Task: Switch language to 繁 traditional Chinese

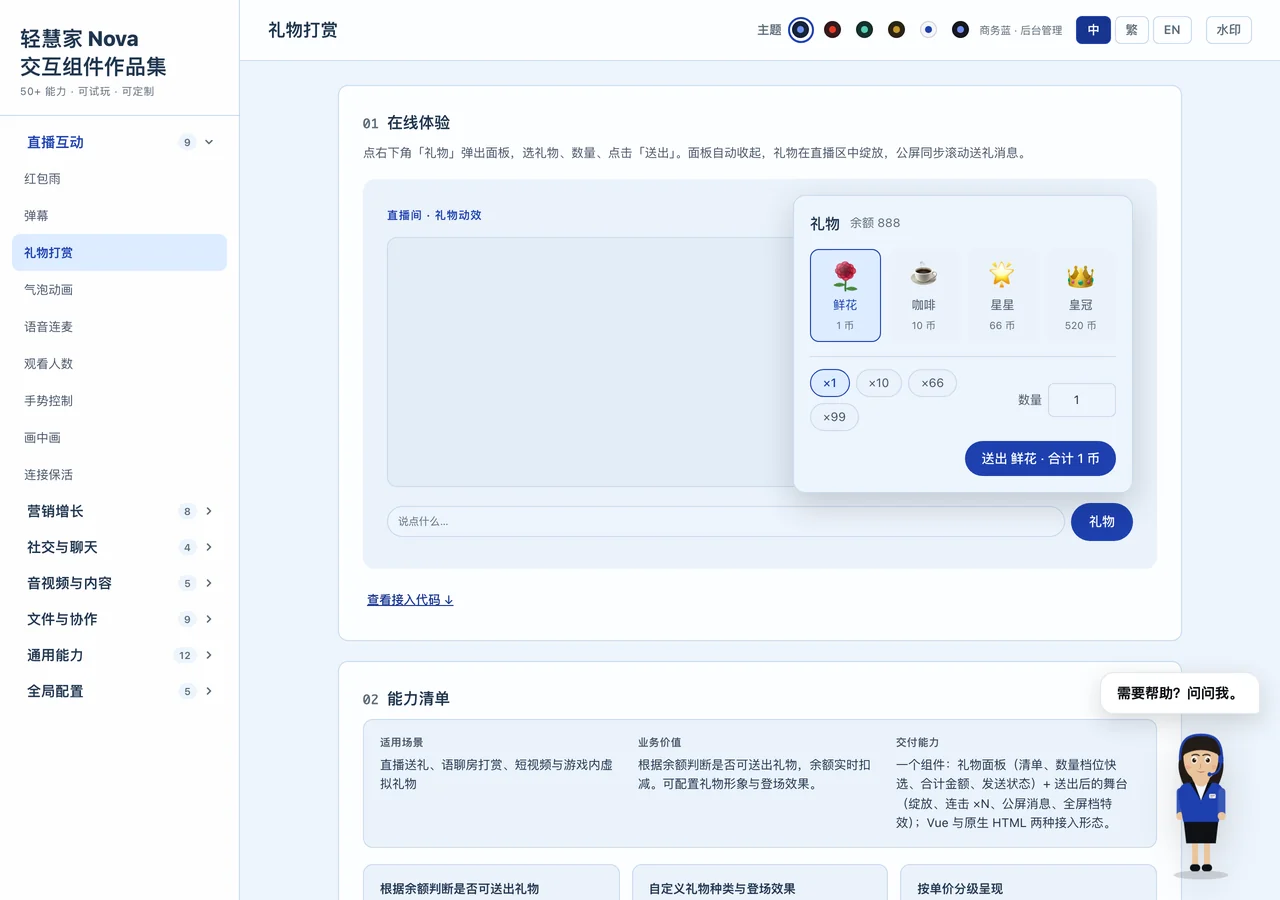Action: click(x=1131, y=30)
